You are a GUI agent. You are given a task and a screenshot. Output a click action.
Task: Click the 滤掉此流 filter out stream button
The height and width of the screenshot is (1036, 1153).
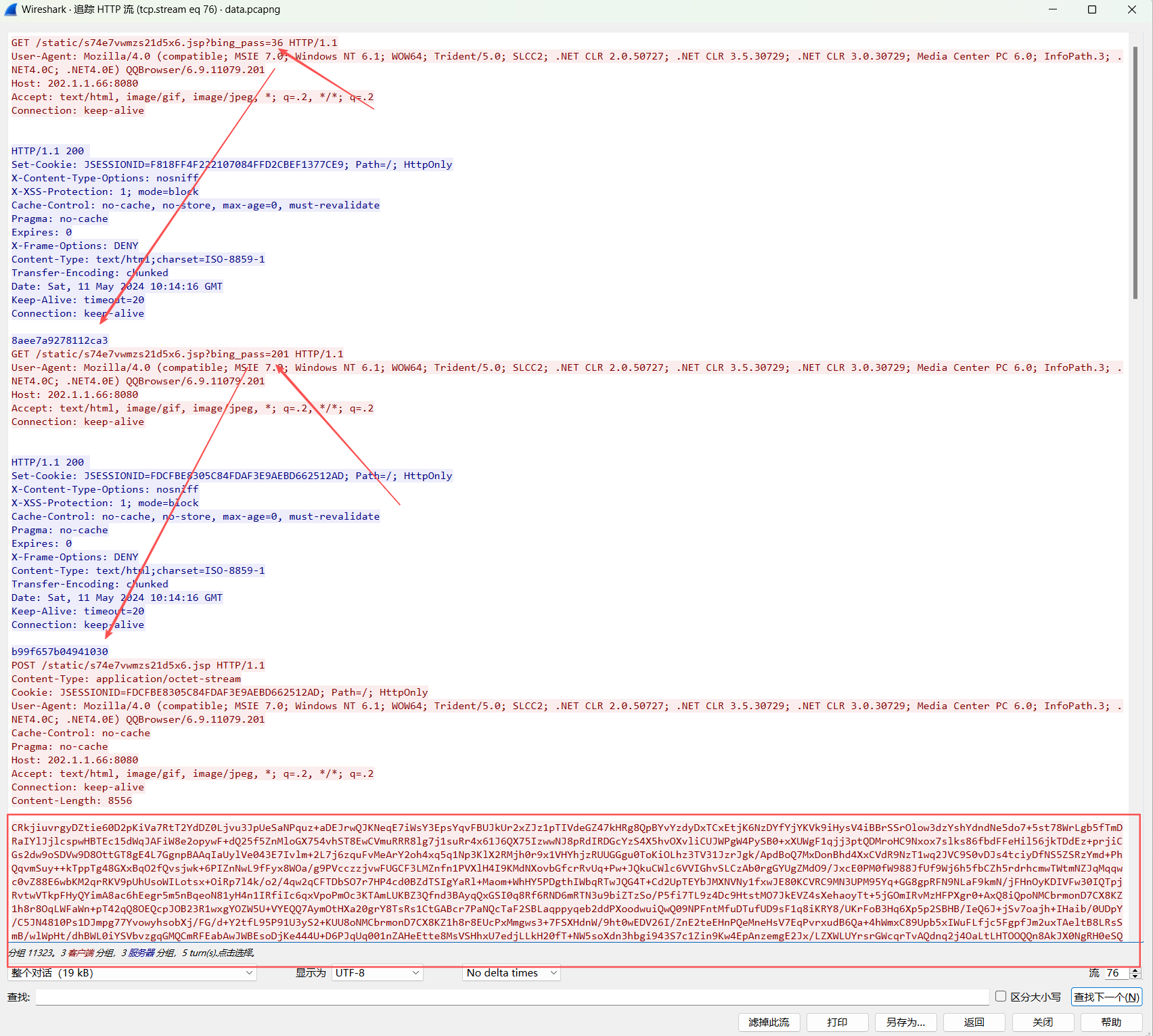click(769, 1022)
